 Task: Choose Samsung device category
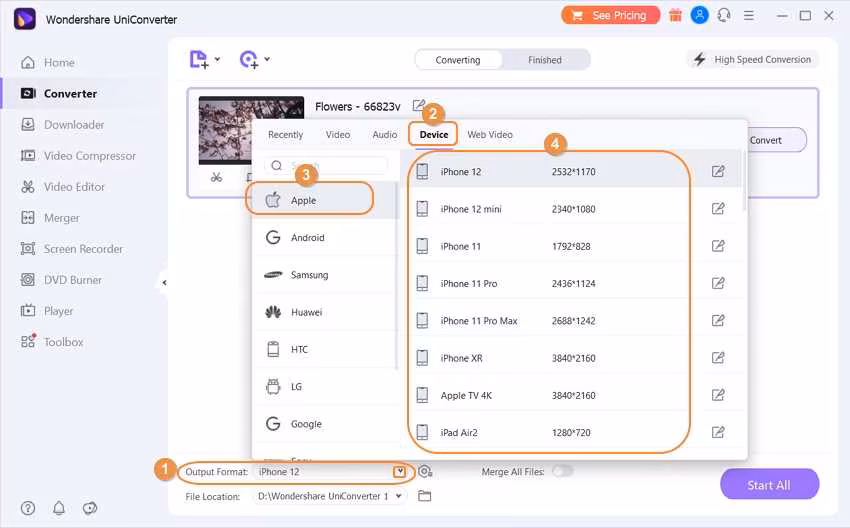point(324,275)
